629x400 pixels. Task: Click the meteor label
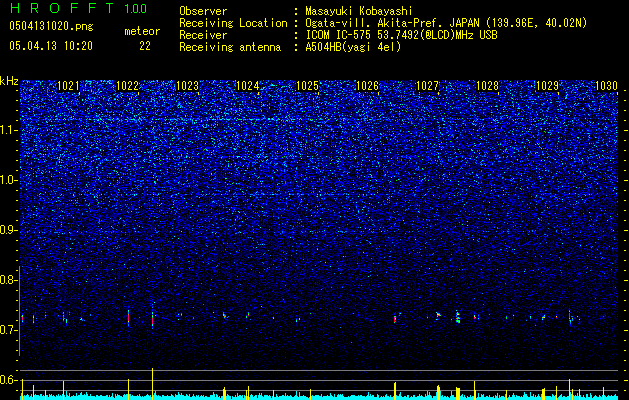(142, 31)
